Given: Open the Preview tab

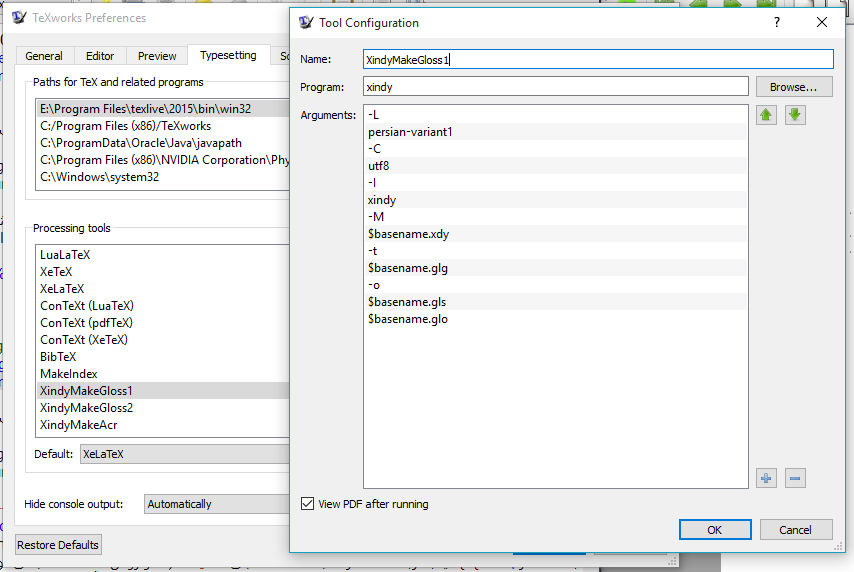Looking at the screenshot, I should 157,56.
